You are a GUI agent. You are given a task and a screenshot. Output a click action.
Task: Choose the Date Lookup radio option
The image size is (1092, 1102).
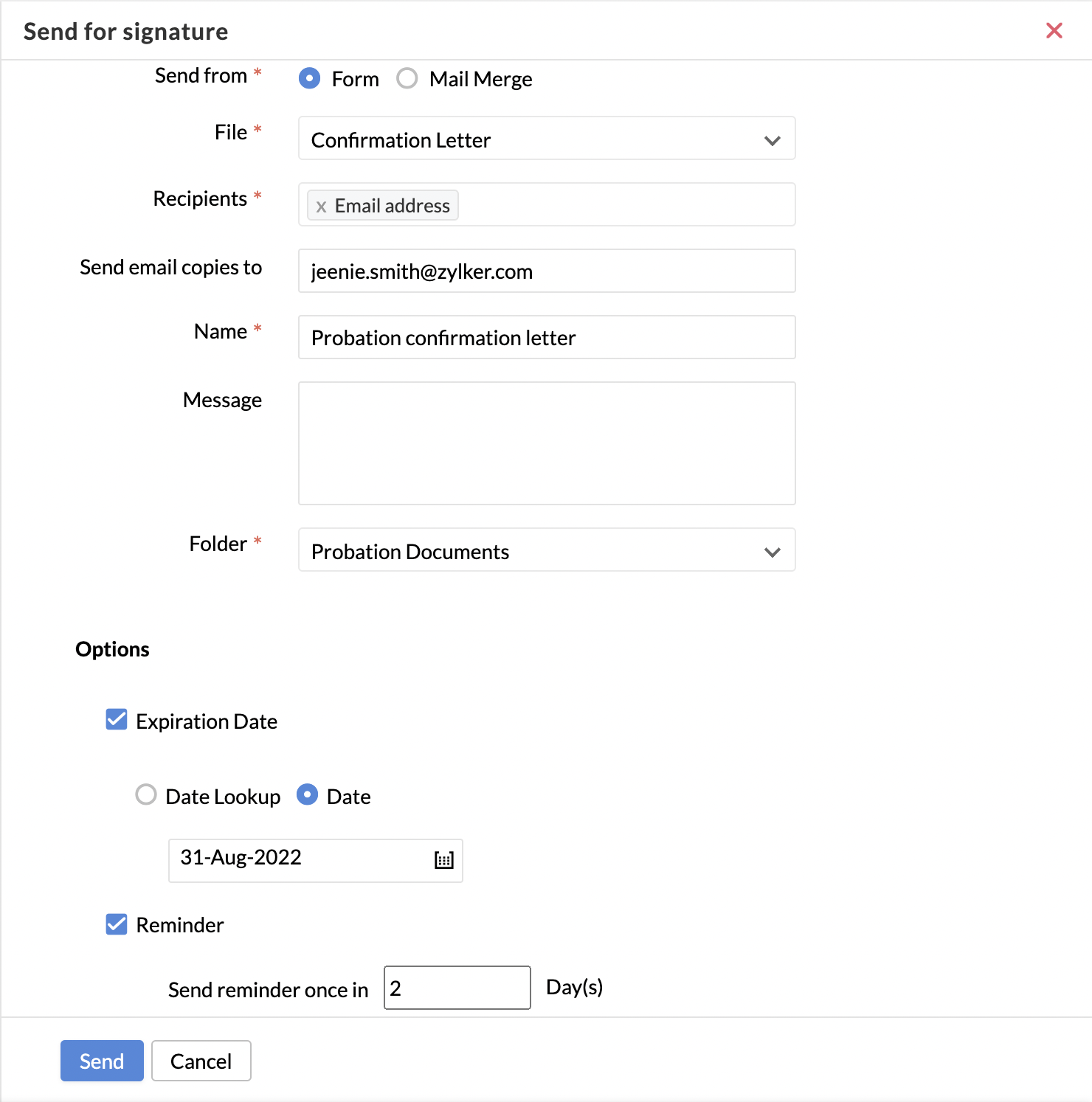point(146,794)
